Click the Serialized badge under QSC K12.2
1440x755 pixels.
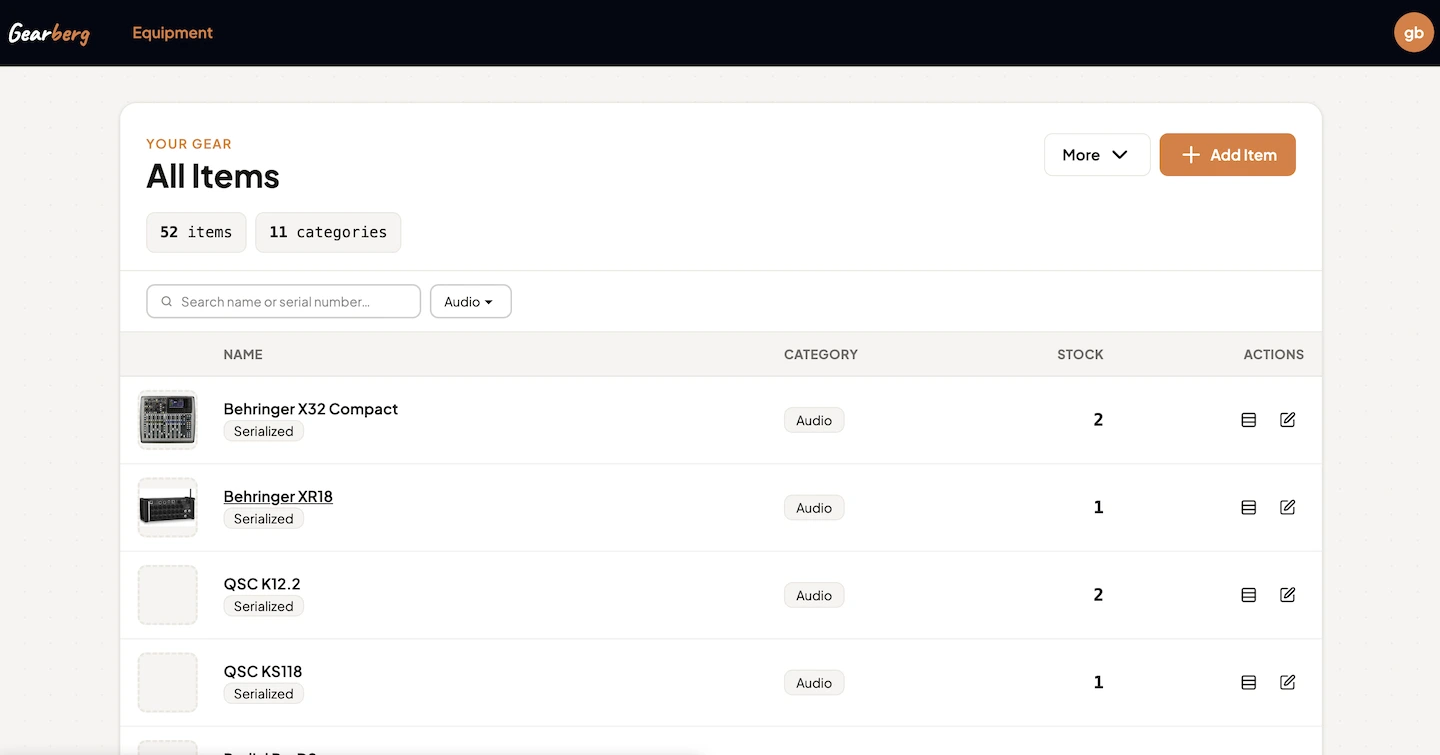click(263, 607)
